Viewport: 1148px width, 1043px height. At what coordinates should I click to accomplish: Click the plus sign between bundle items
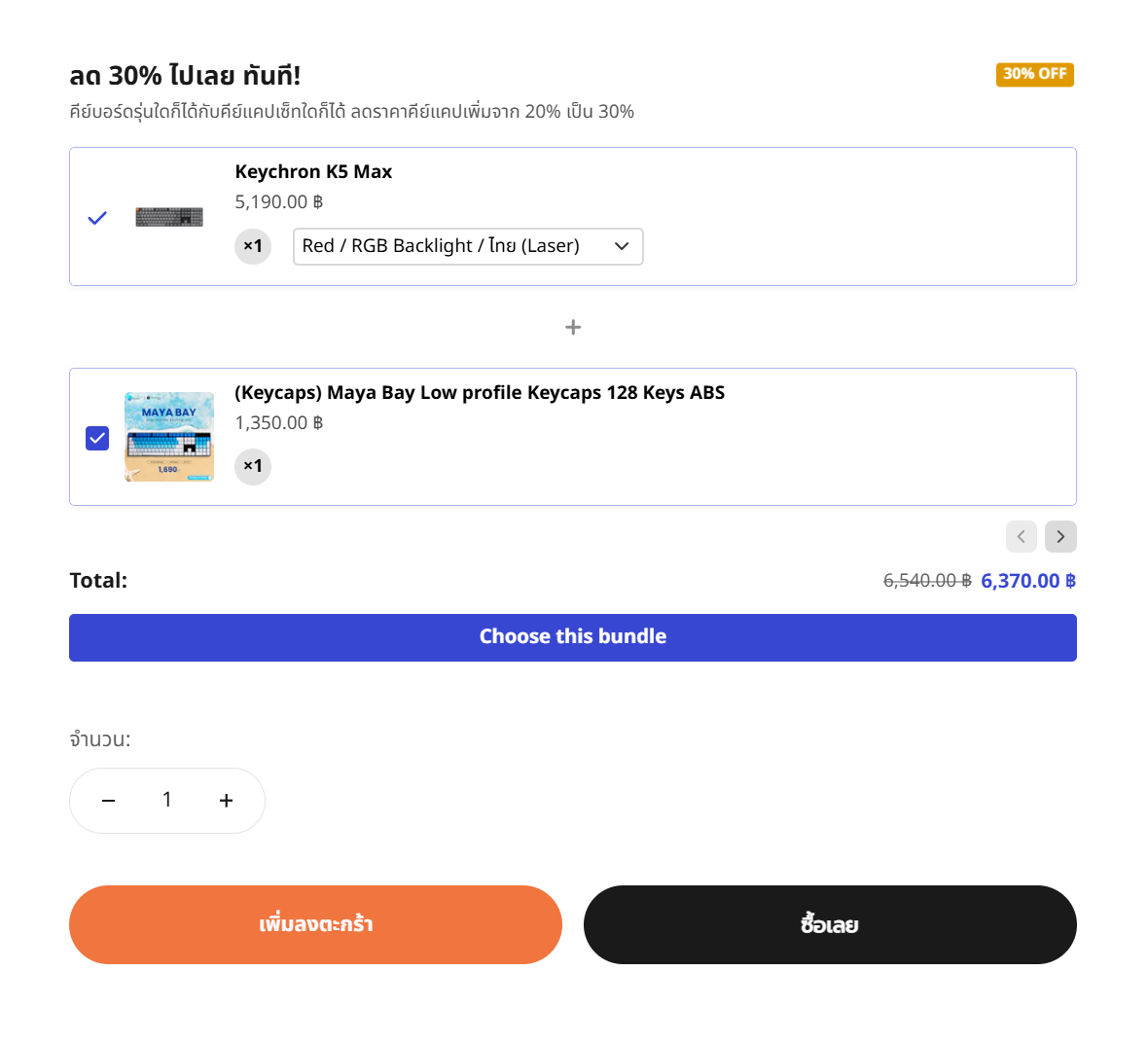click(x=573, y=327)
